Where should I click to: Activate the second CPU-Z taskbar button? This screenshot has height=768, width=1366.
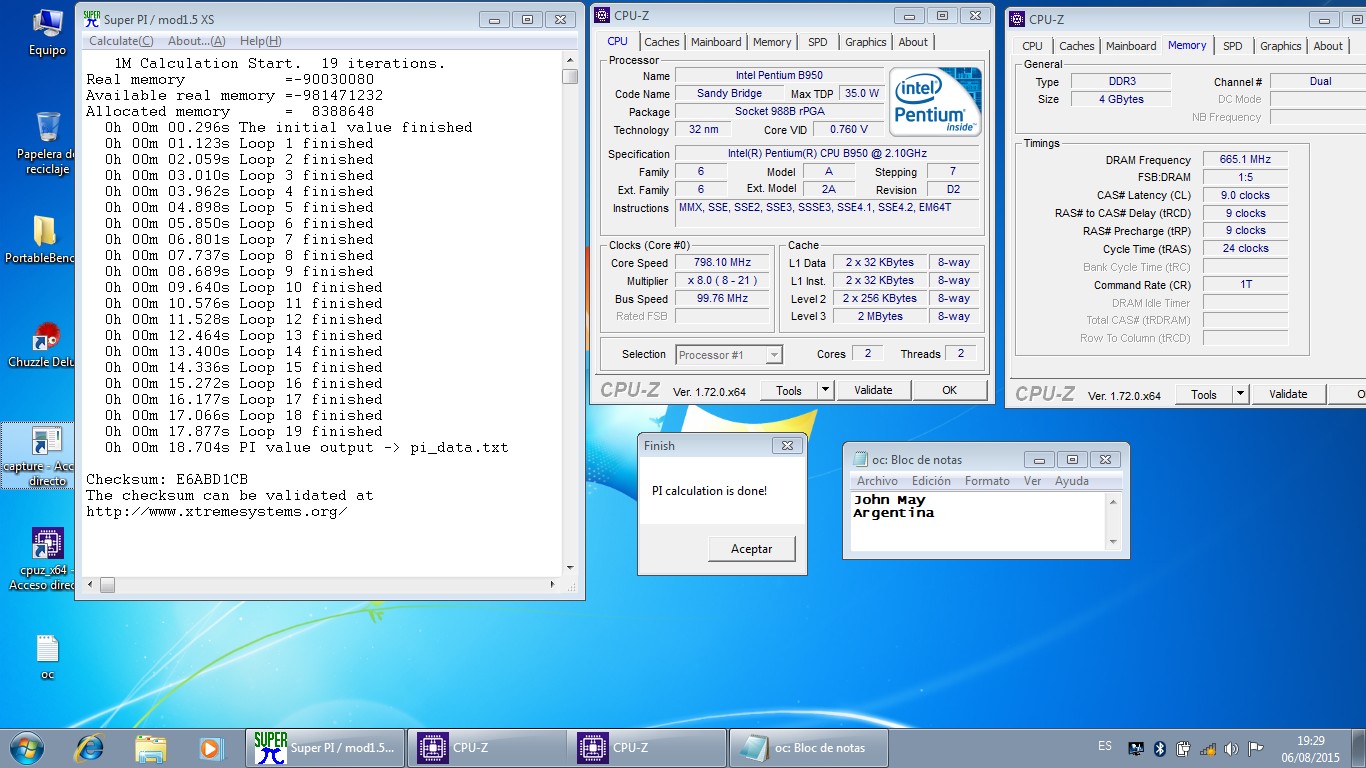(x=646, y=747)
